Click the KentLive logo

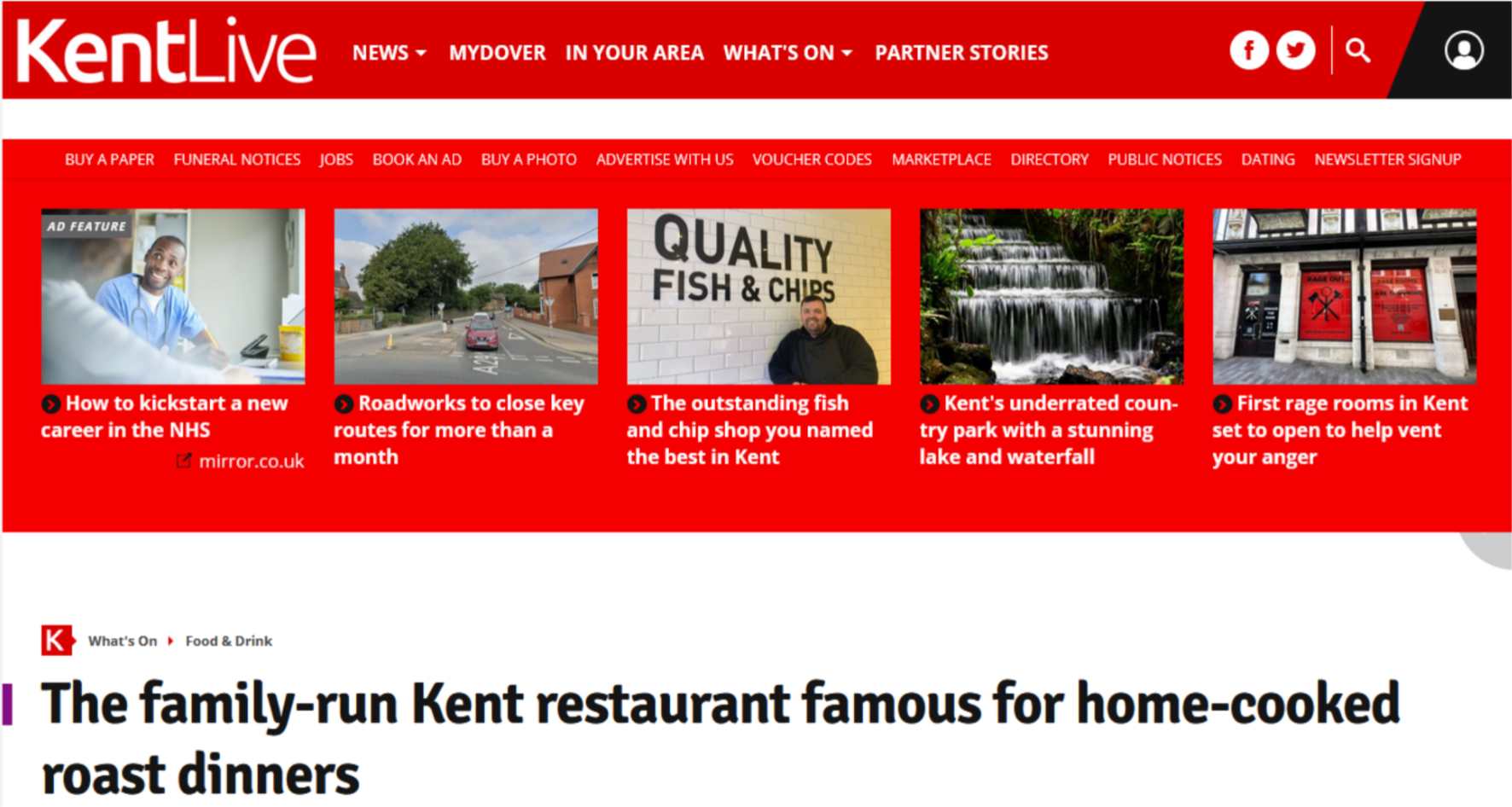point(166,51)
